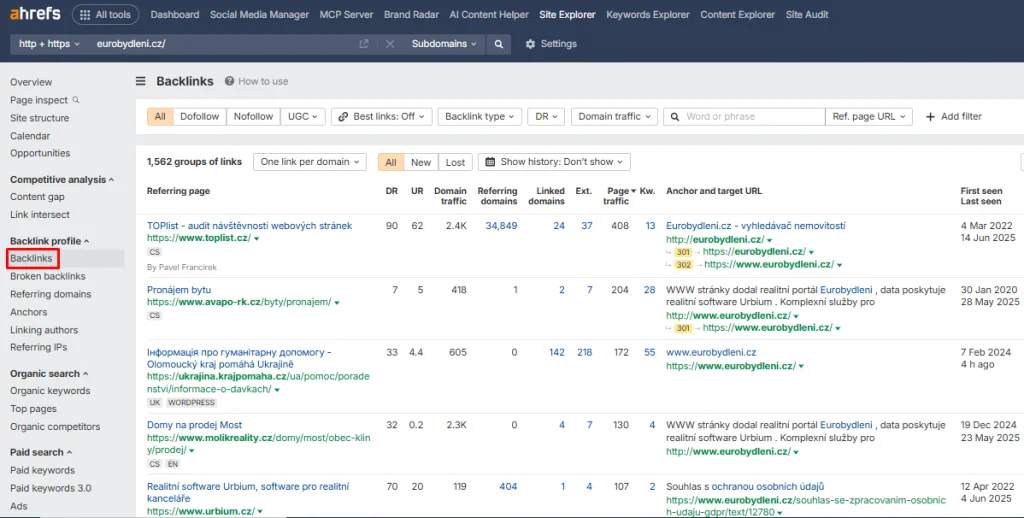Open the TOPlist audit návštěvnosti referring page
Image resolution: width=1024 pixels, height=518 pixels.
tap(249, 226)
